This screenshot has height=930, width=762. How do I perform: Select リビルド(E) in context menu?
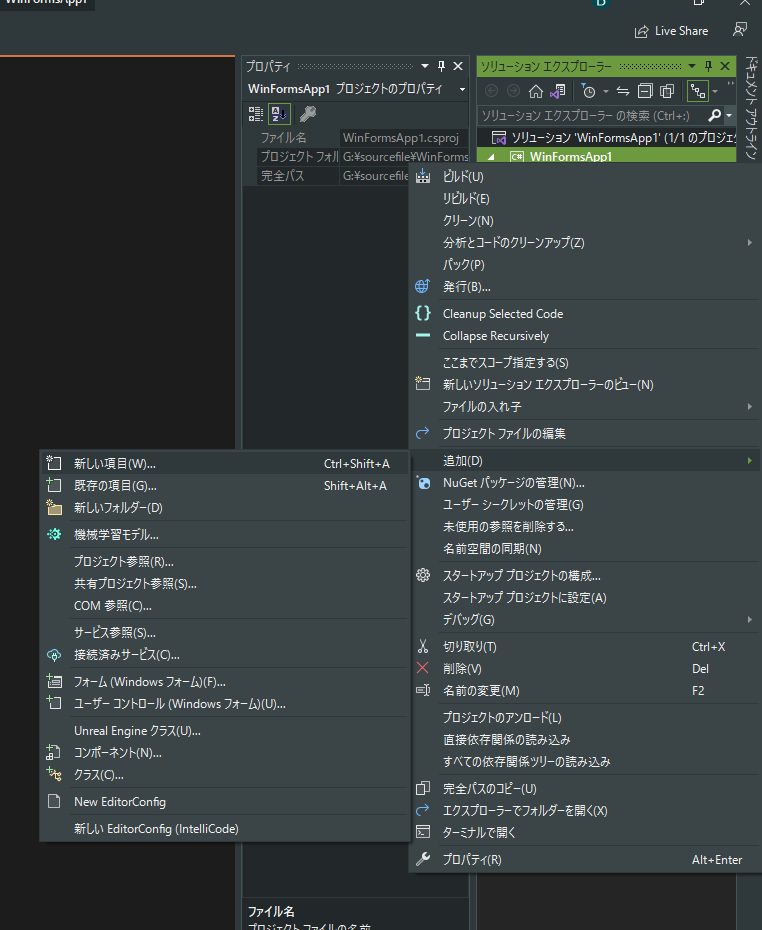coord(585,199)
